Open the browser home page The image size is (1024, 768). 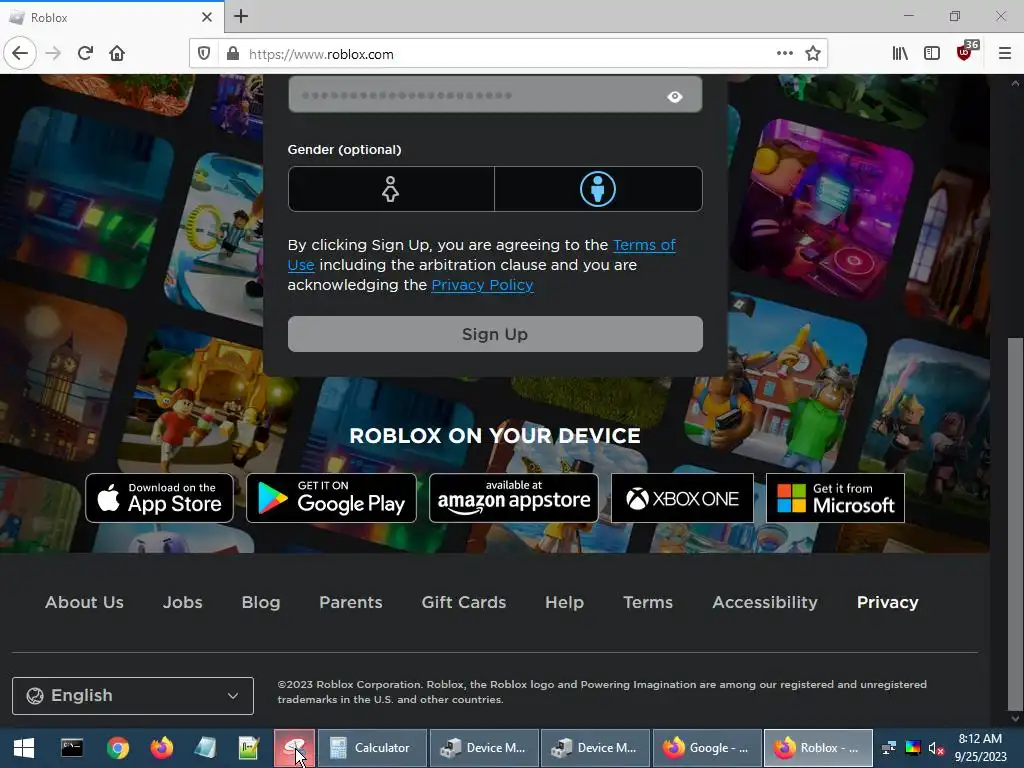(117, 54)
